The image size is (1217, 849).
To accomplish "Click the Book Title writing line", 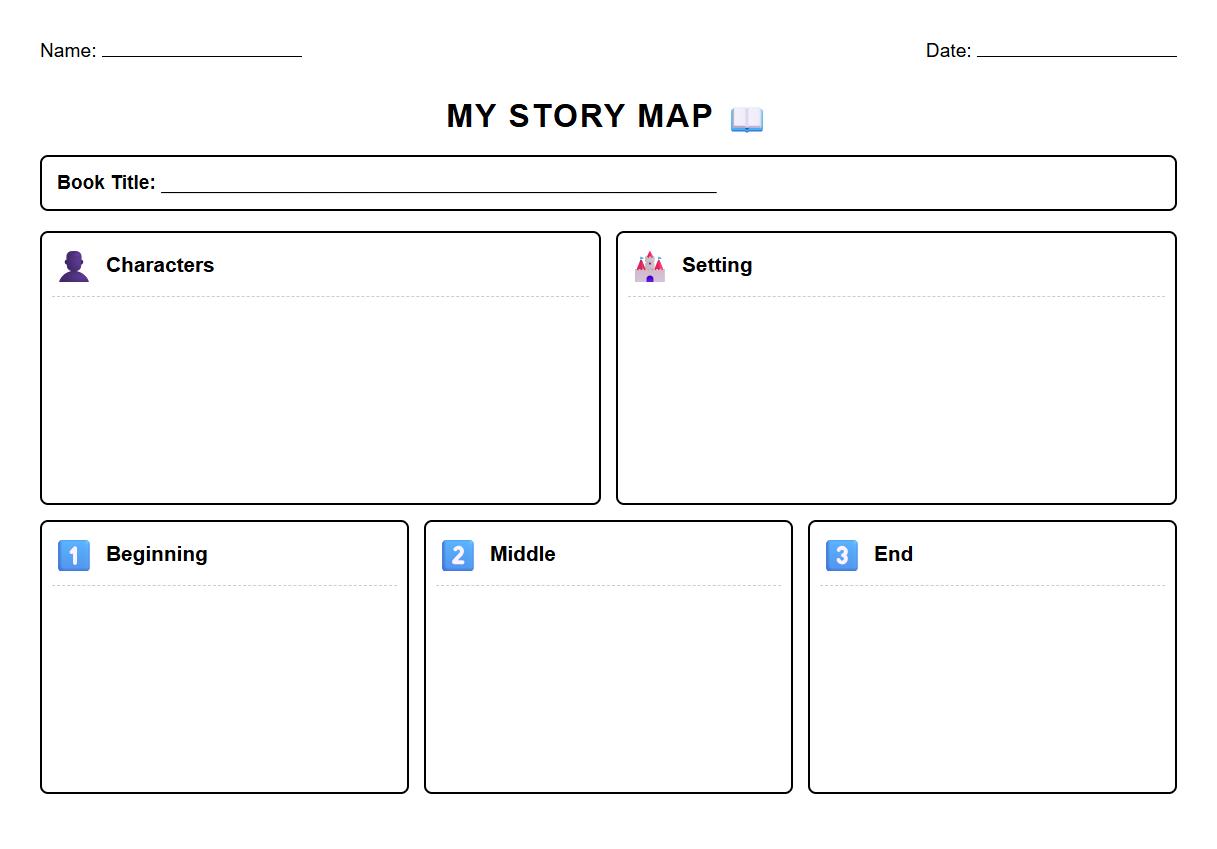I will click(440, 188).
